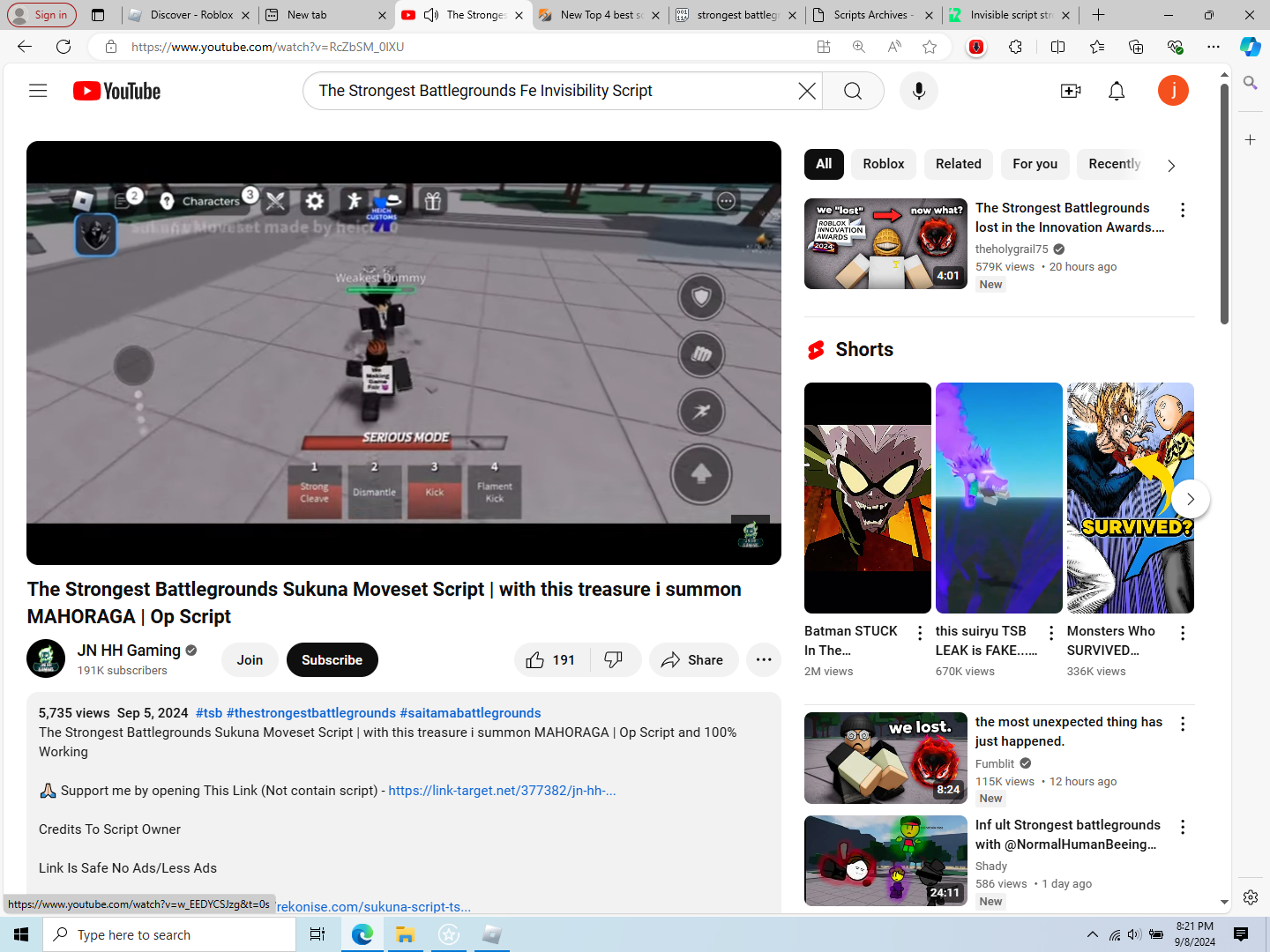
Task: Open options for suiryu TSB LEAK short
Action: coord(1051,633)
